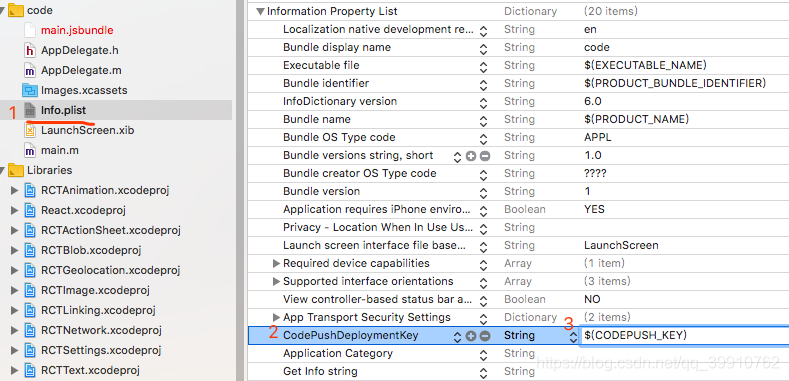789x381 pixels.
Task: Select AppDelegate.m in the navigator
Action: point(81,70)
